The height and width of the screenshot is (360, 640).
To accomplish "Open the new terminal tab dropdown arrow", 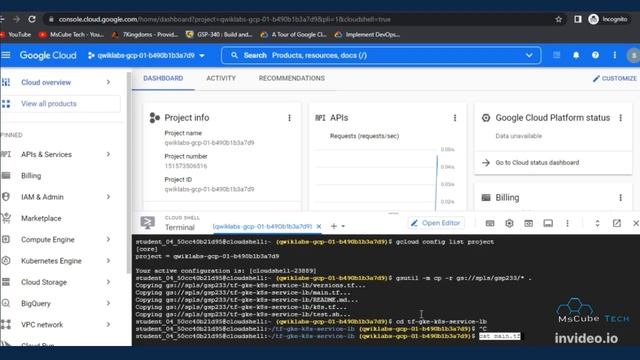I will [x=343, y=226].
